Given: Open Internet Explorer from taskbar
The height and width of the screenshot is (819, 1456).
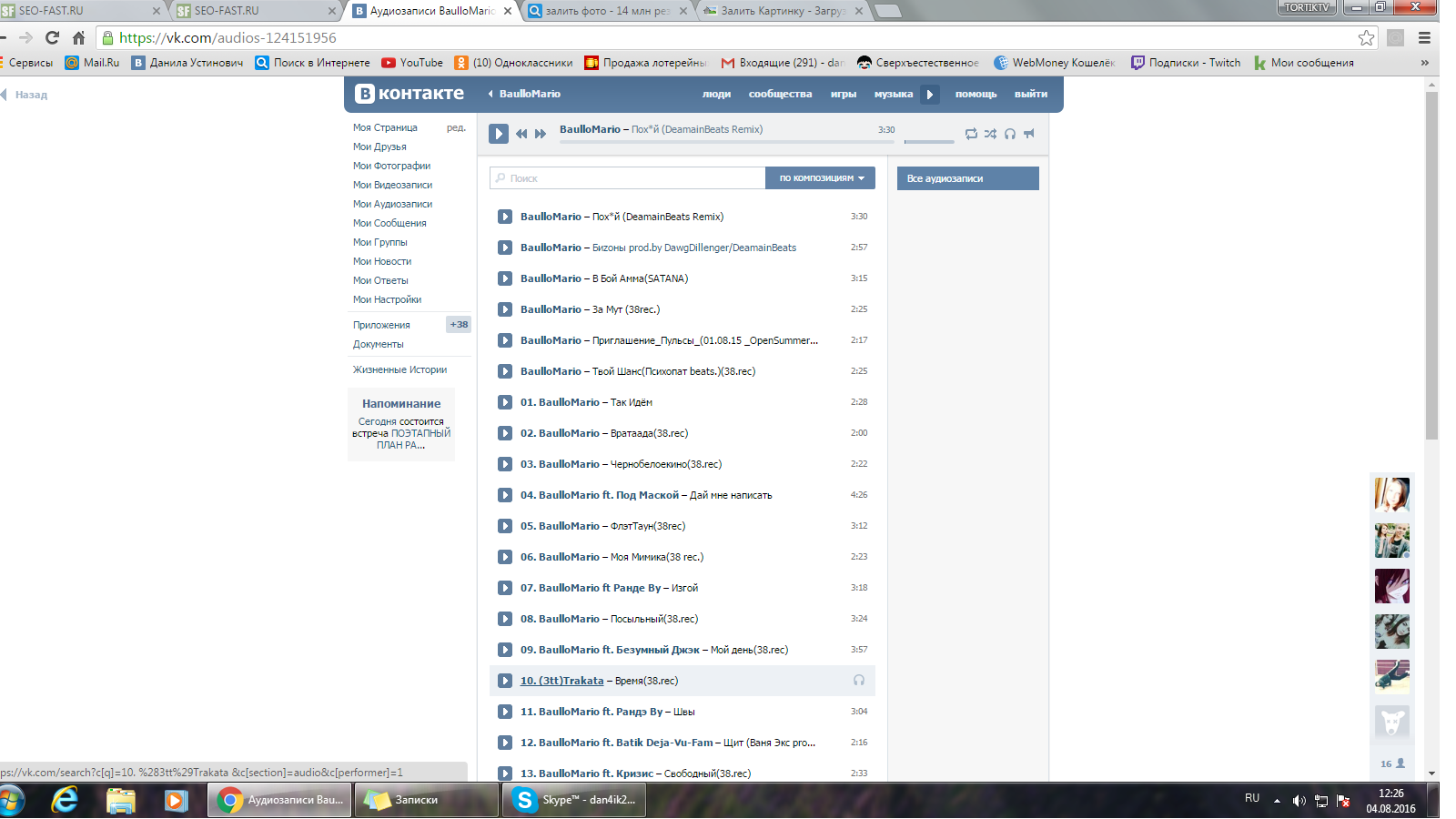Looking at the screenshot, I should coord(65,800).
